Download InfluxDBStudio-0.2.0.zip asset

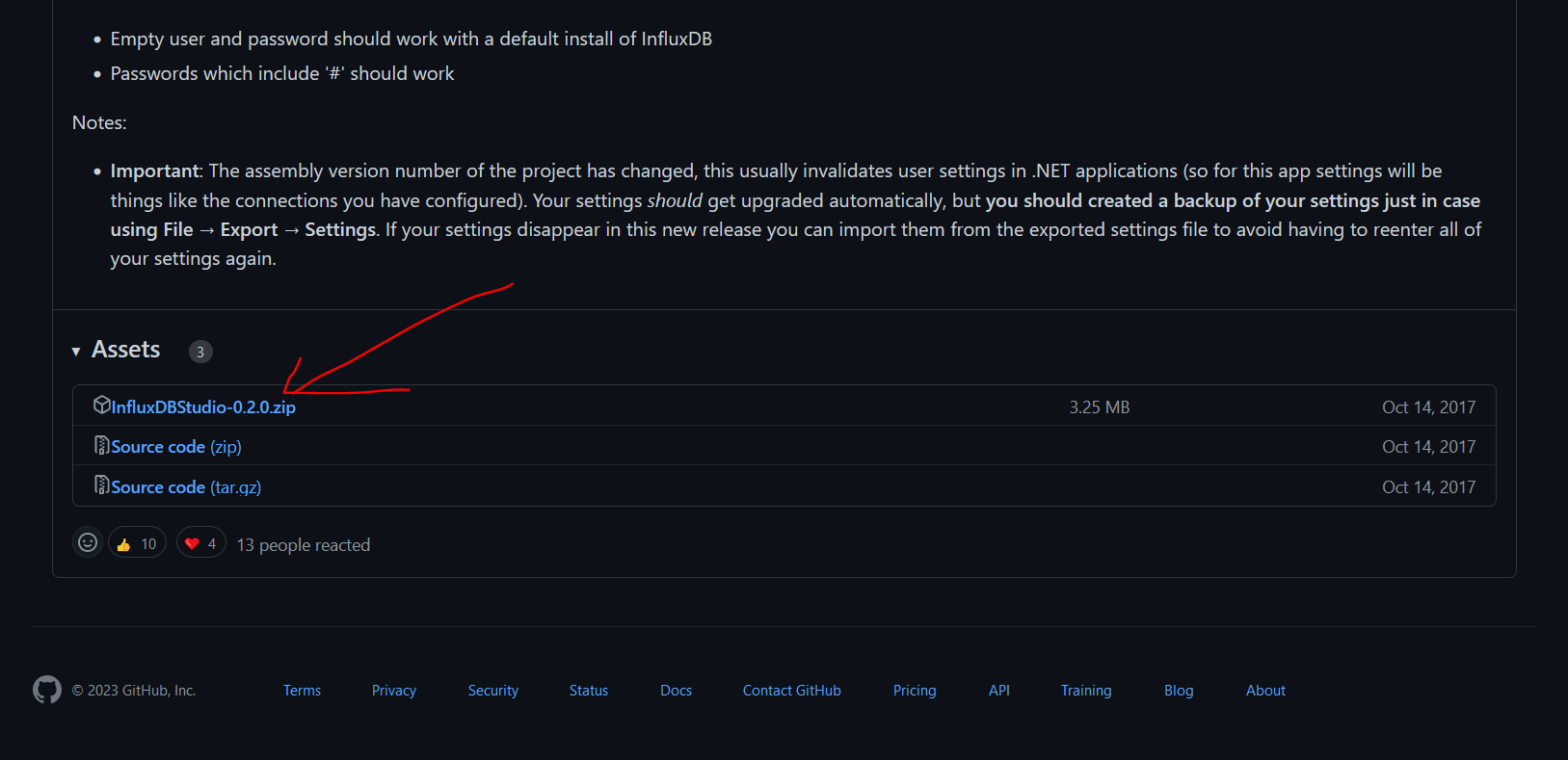(x=203, y=407)
